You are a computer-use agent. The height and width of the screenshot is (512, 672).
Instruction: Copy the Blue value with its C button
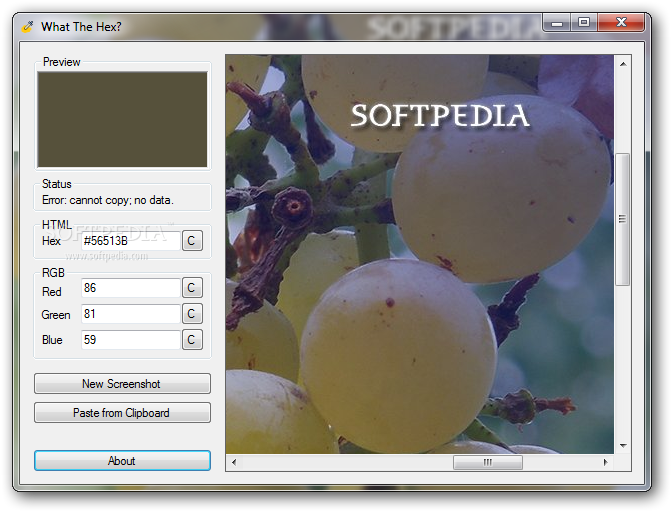click(x=192, y=340)
